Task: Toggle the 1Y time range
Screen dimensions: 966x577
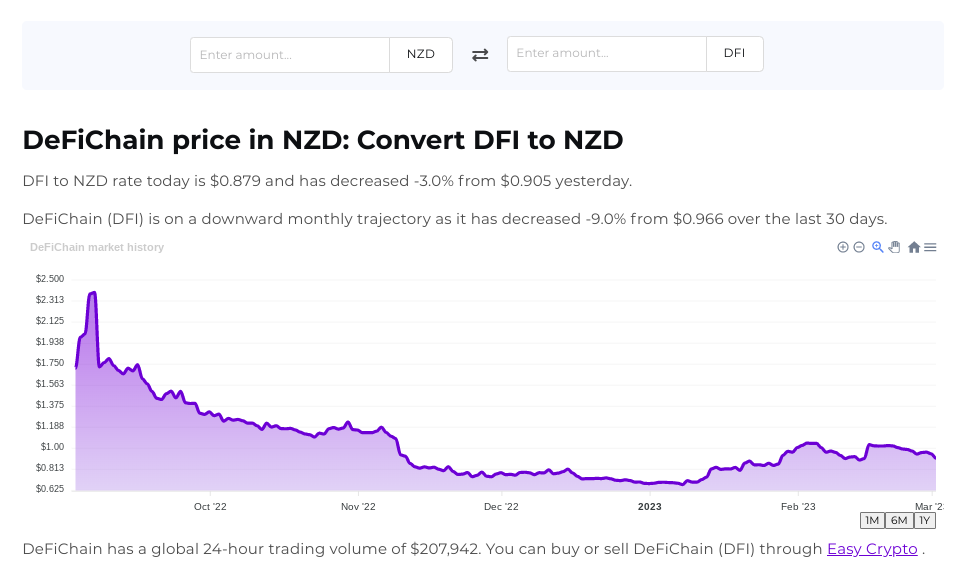Action: 924,520
